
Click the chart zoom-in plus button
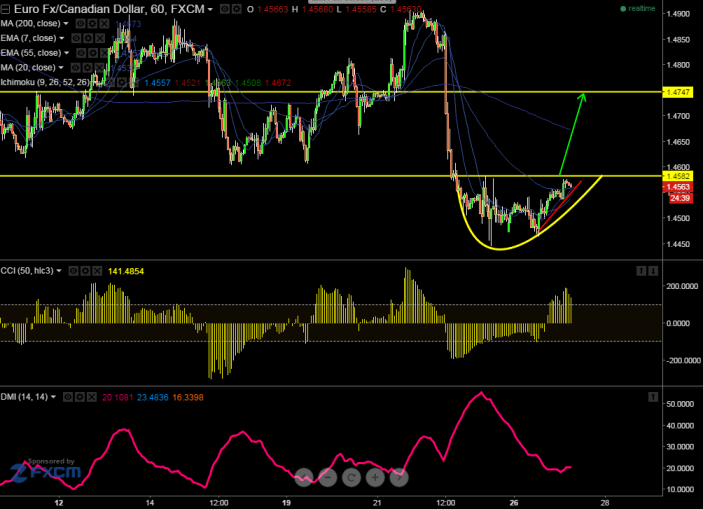coord(375,478)
